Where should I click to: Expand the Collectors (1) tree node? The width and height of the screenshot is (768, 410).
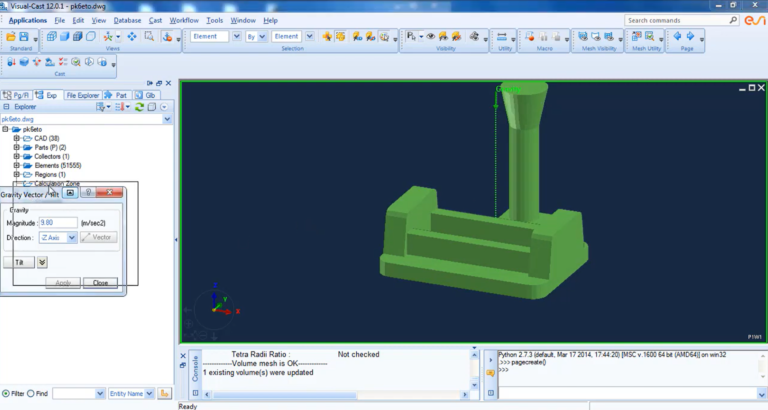tap(16, 156)
